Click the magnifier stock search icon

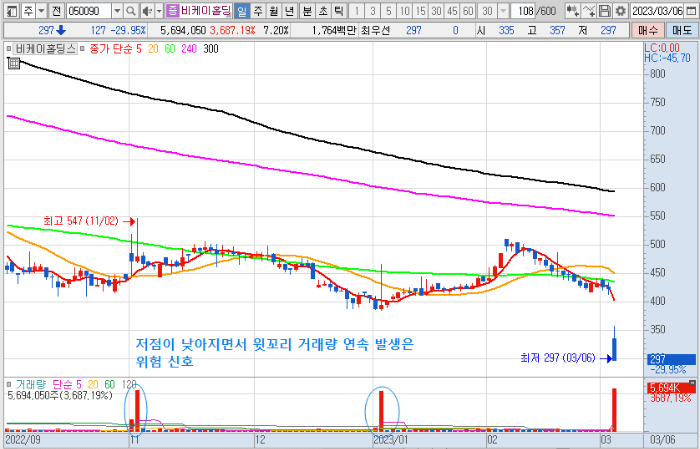click(x=131, y=11)
